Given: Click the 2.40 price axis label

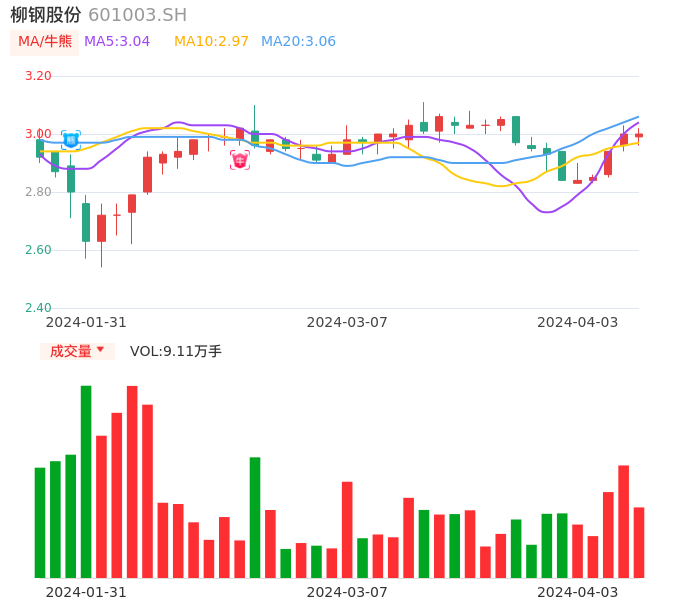Looking at the screenshot, I should (x=38, y=308).
